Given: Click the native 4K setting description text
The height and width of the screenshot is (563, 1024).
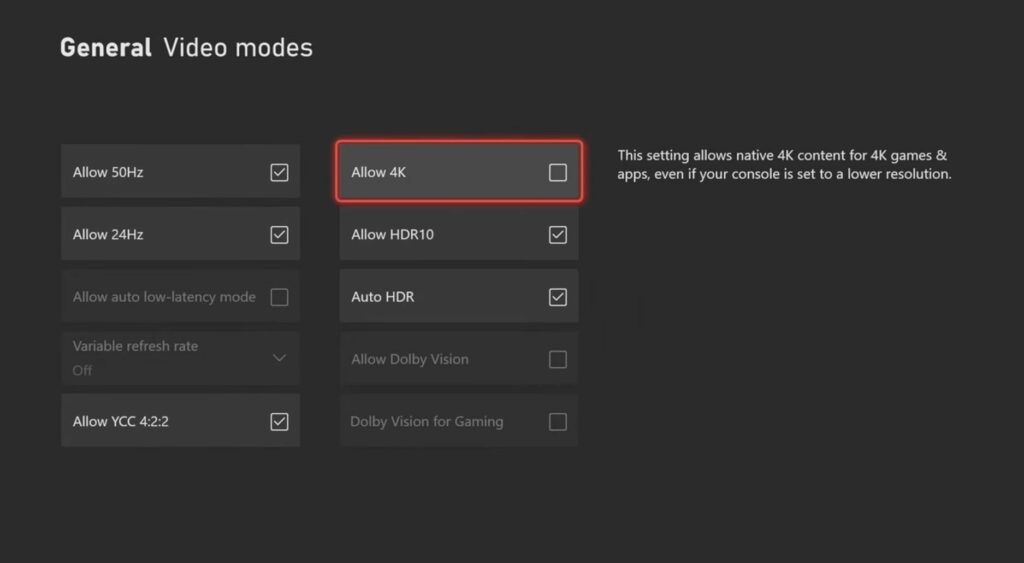Looking at the screenshot, I should tap(783, 165).
